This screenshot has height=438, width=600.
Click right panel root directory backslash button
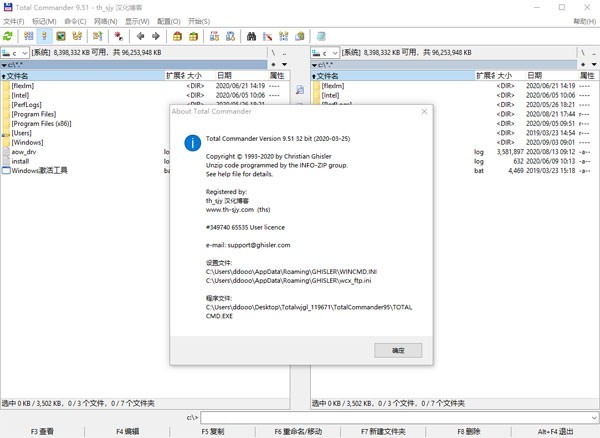point(583,52)
